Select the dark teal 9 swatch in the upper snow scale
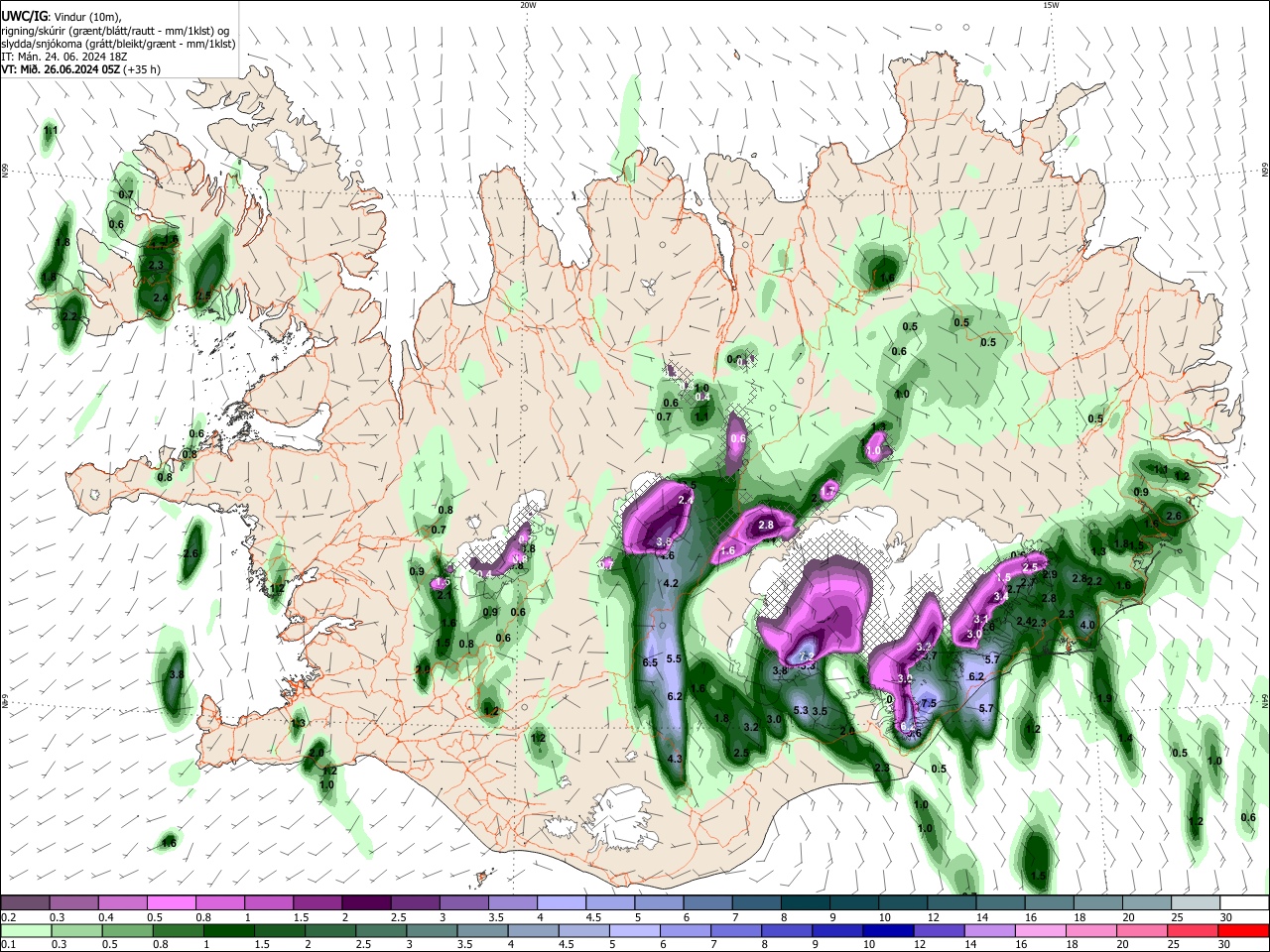The height and width of the screenshot is (952, 1270). click(852, 902)
